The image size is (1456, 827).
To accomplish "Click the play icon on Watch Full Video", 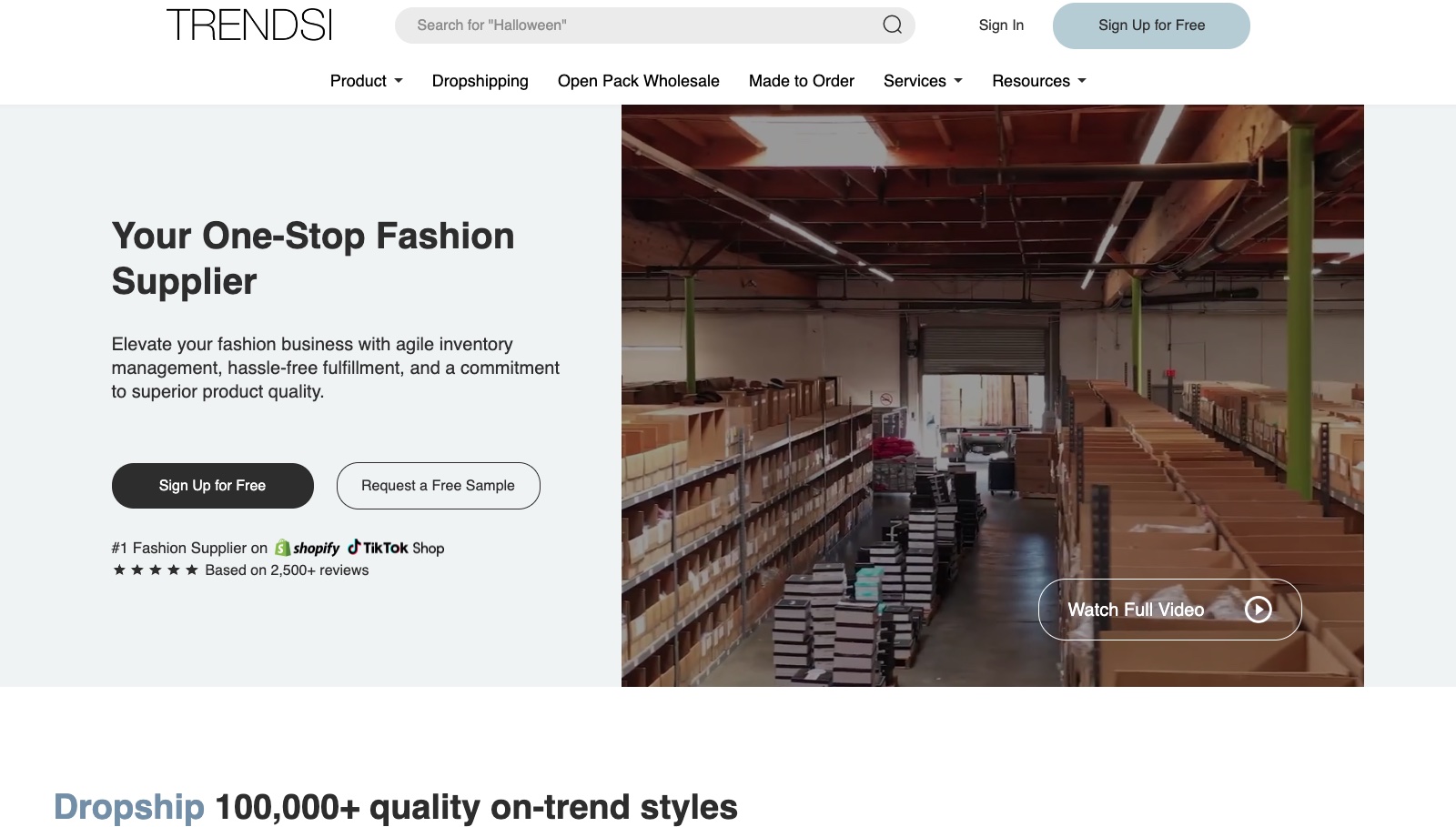I will pos(1258,610).
